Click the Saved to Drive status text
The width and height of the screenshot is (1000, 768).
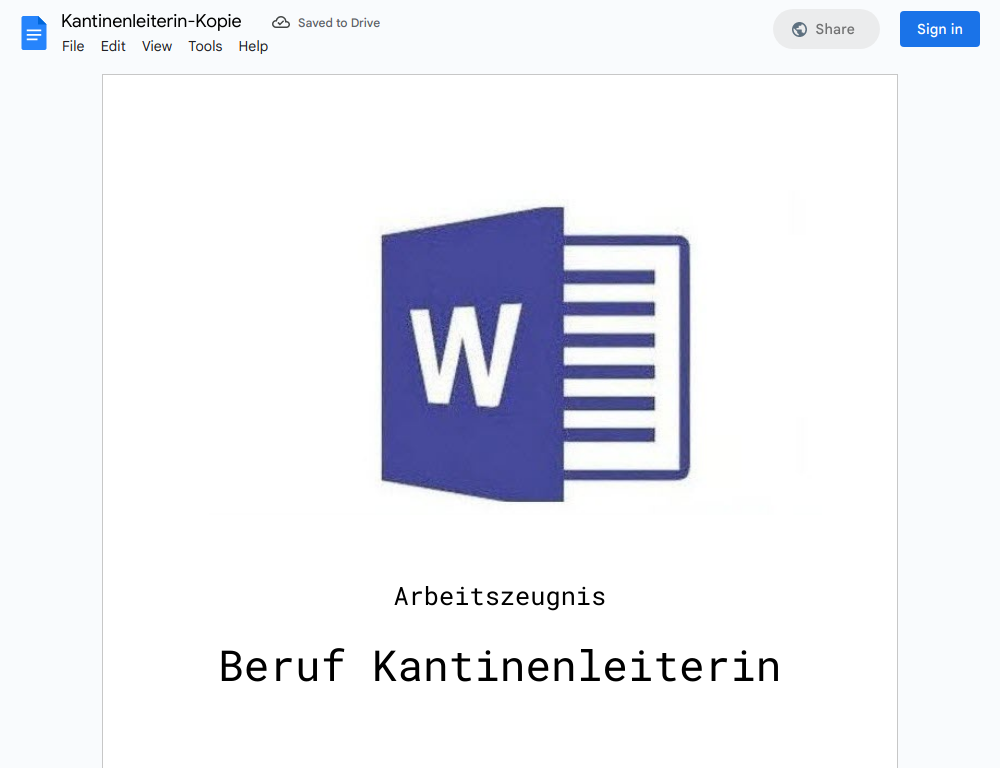click(339, 23)
